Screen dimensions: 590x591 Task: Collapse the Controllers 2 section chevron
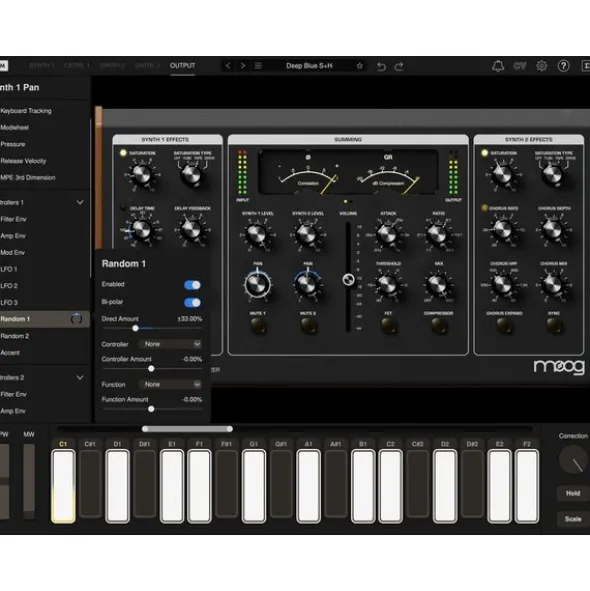80,377
